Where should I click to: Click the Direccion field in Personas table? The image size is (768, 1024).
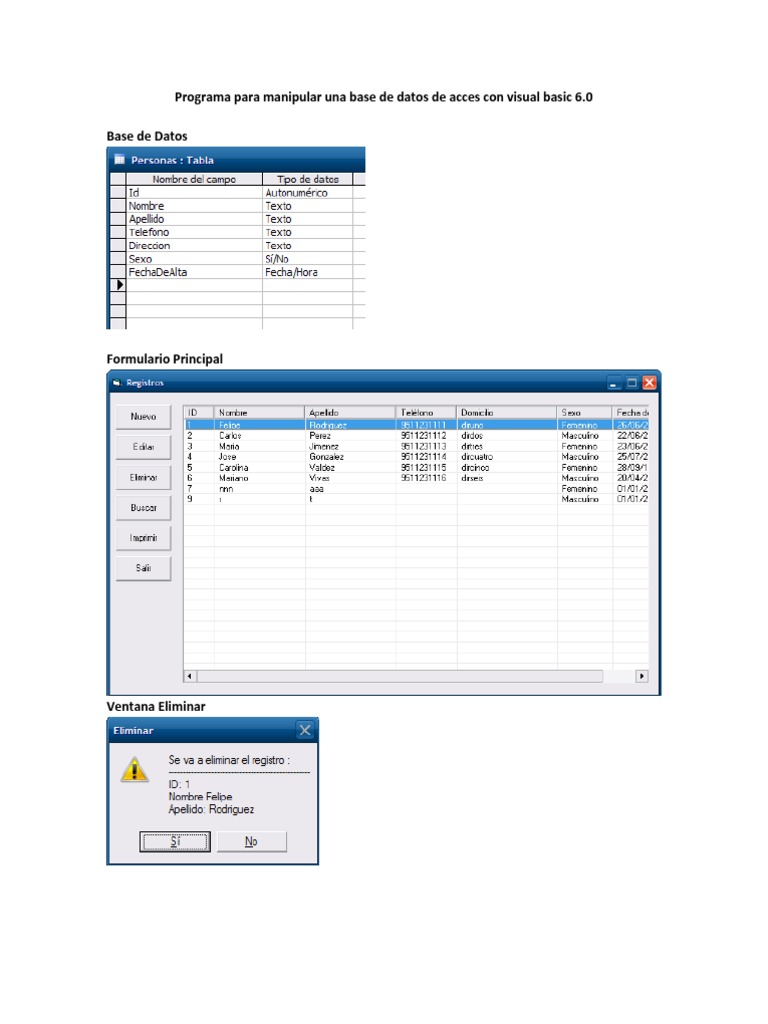coord(194,246)
